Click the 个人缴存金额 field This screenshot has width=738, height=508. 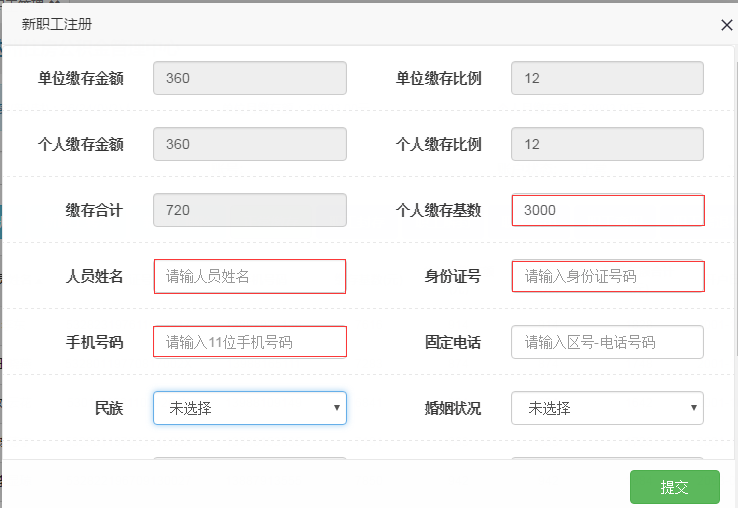coord(250,144)
